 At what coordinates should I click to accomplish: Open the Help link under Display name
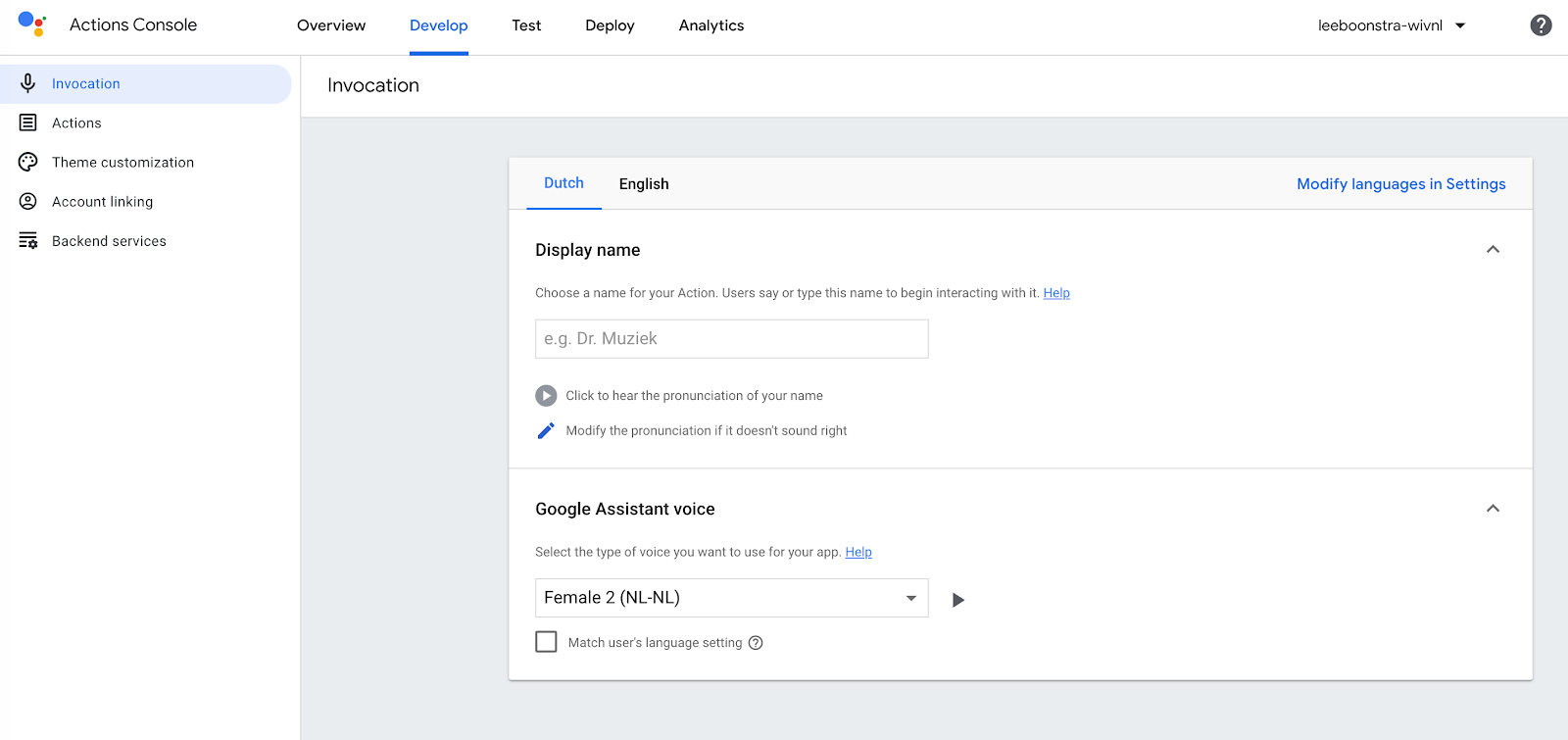click(1055, 293)
